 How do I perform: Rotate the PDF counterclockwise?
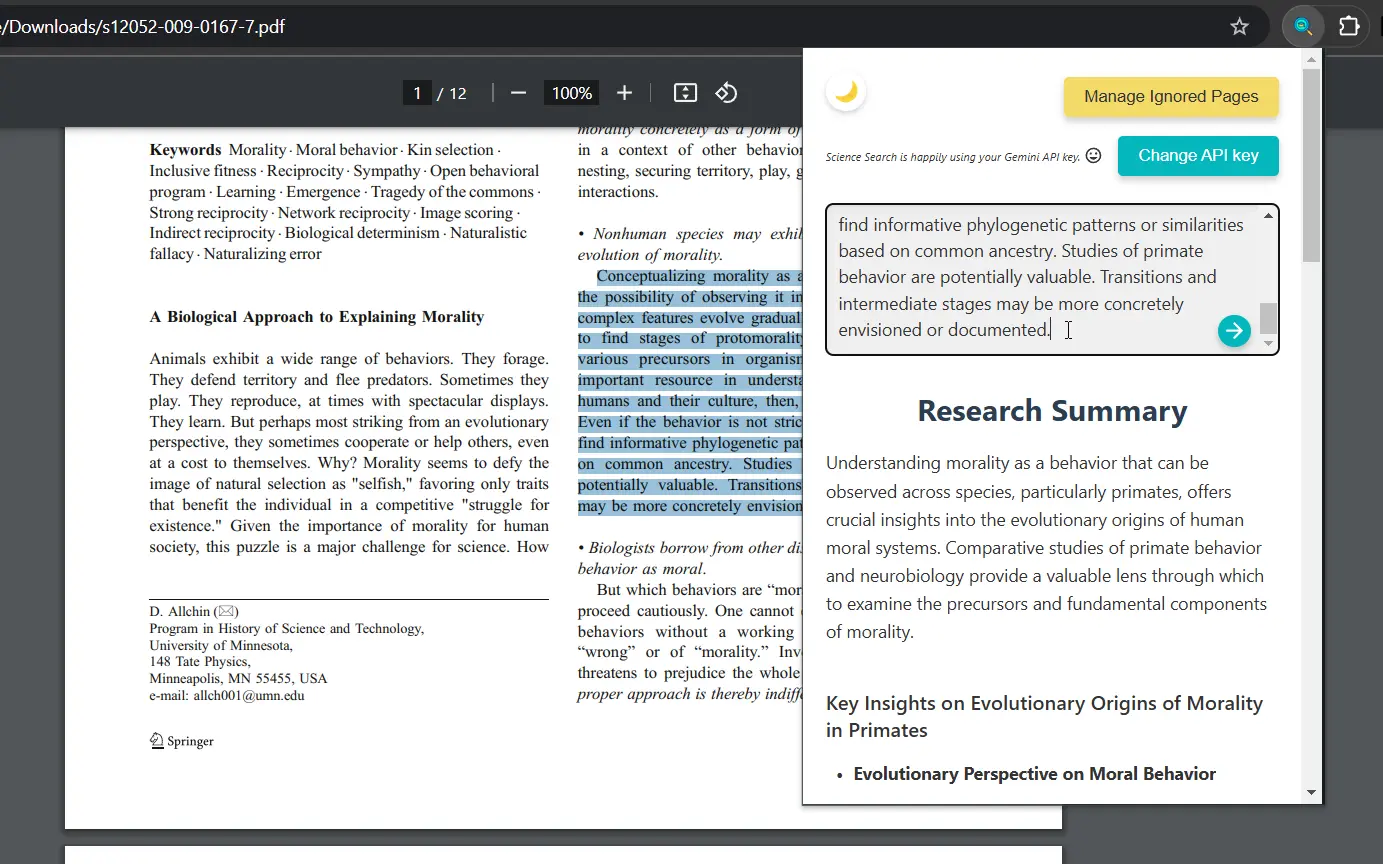click(x=726, y=93)
